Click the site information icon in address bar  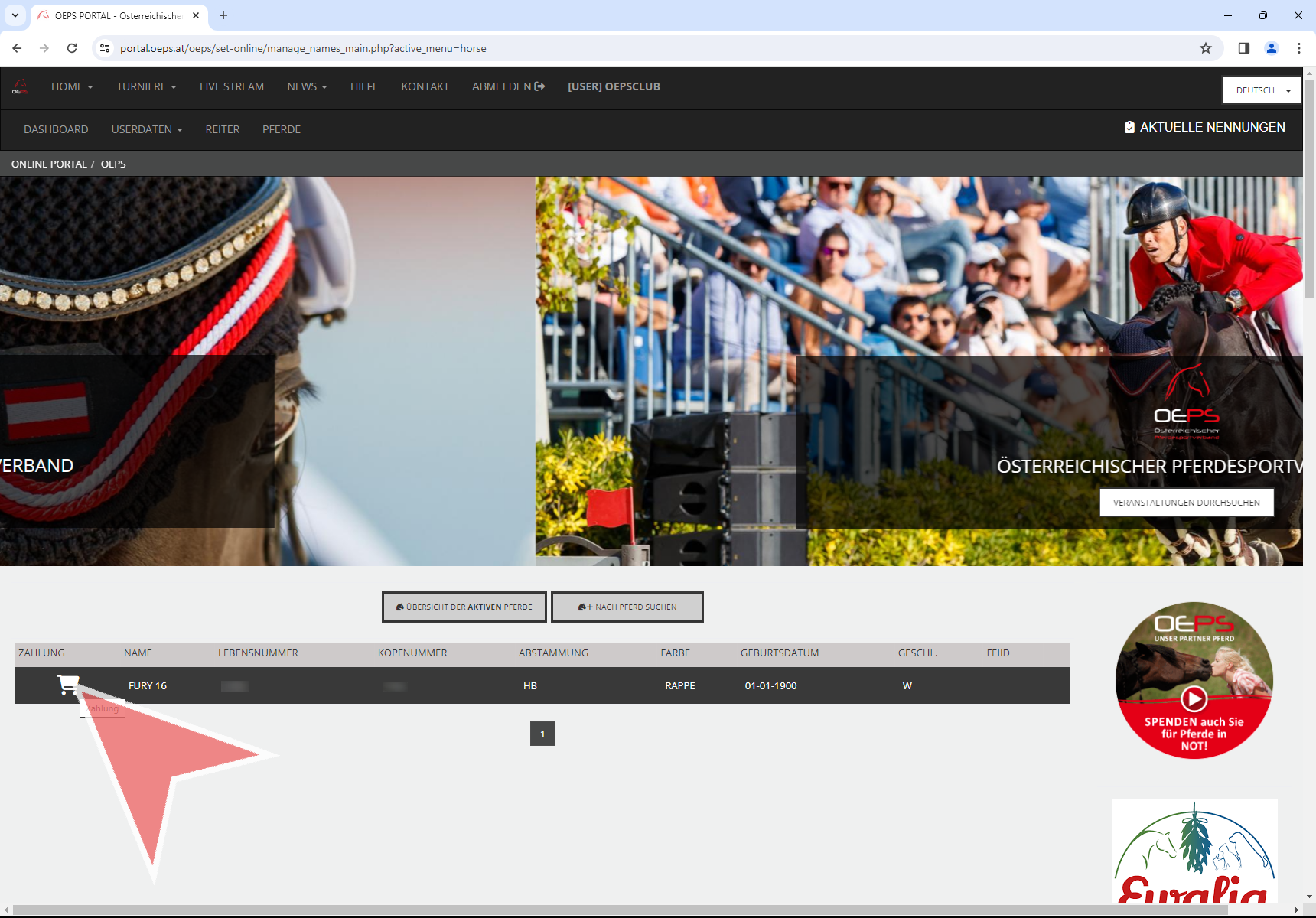tap(105, 48)
